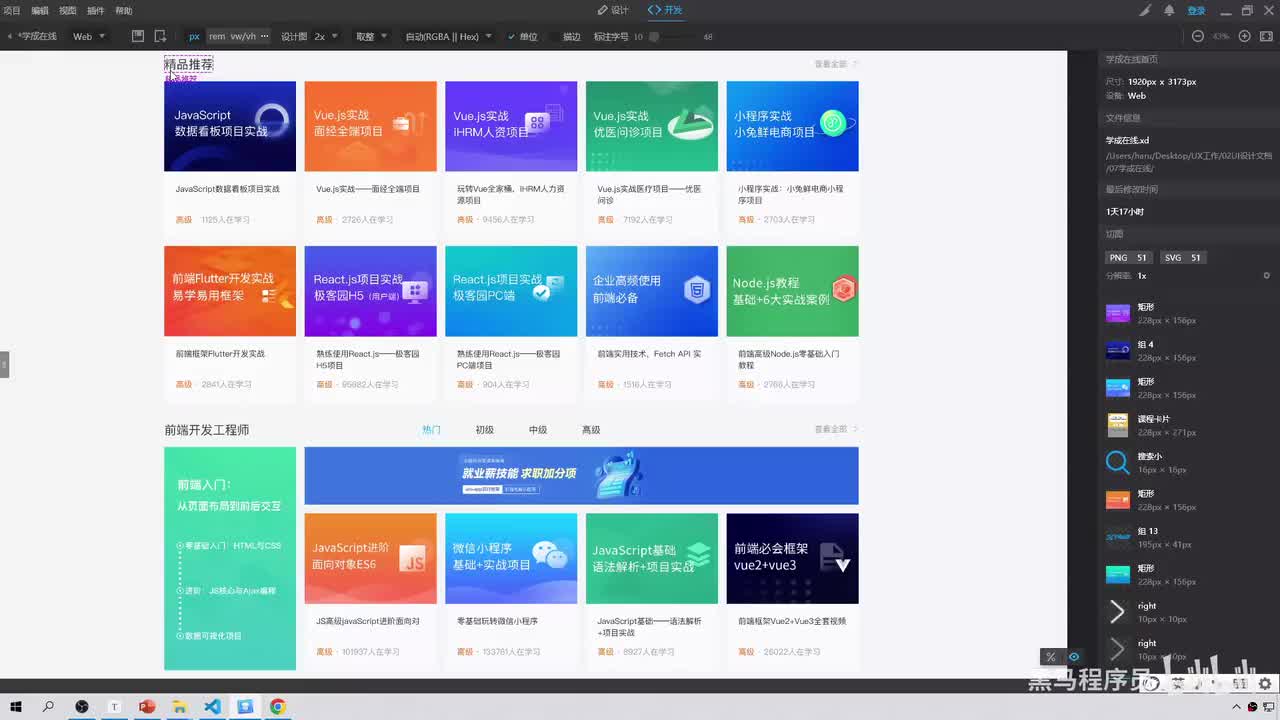Click the first right-arrow slice icon

point(1117,611)
